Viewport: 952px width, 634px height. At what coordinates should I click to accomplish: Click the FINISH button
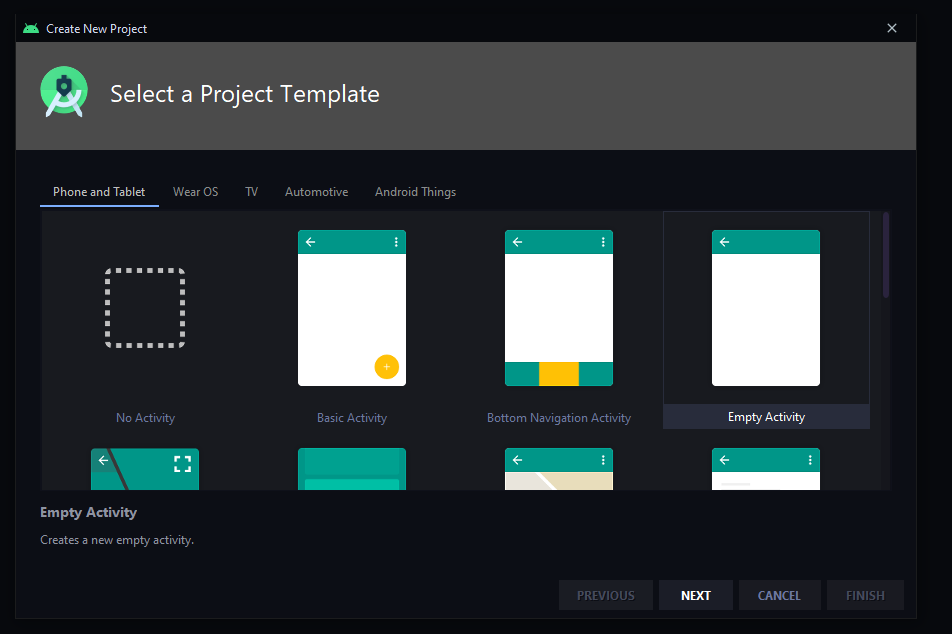coord(864,594)
